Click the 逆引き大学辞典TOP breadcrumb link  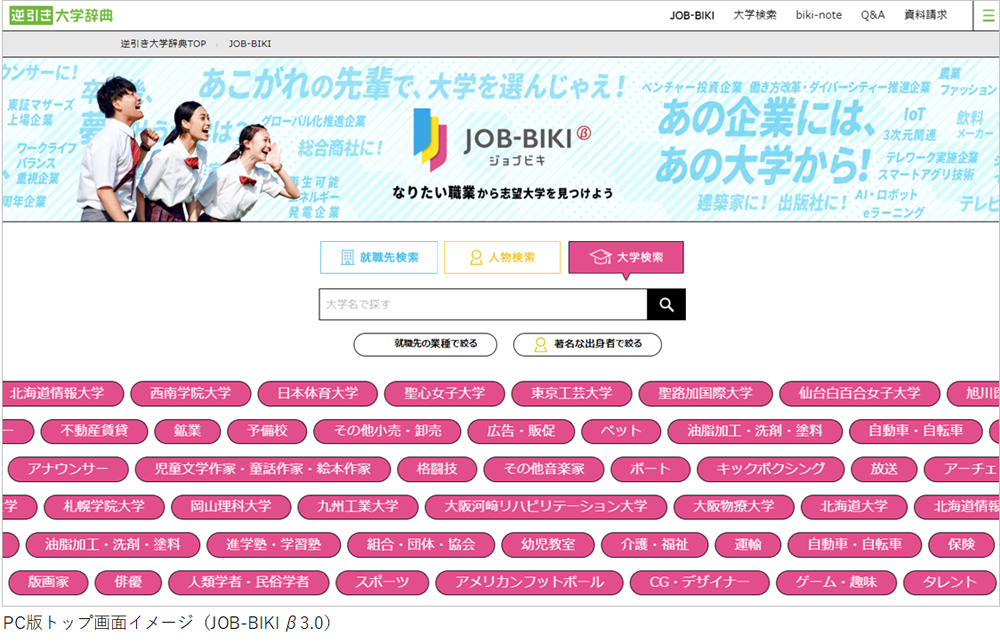click(163, 44)
